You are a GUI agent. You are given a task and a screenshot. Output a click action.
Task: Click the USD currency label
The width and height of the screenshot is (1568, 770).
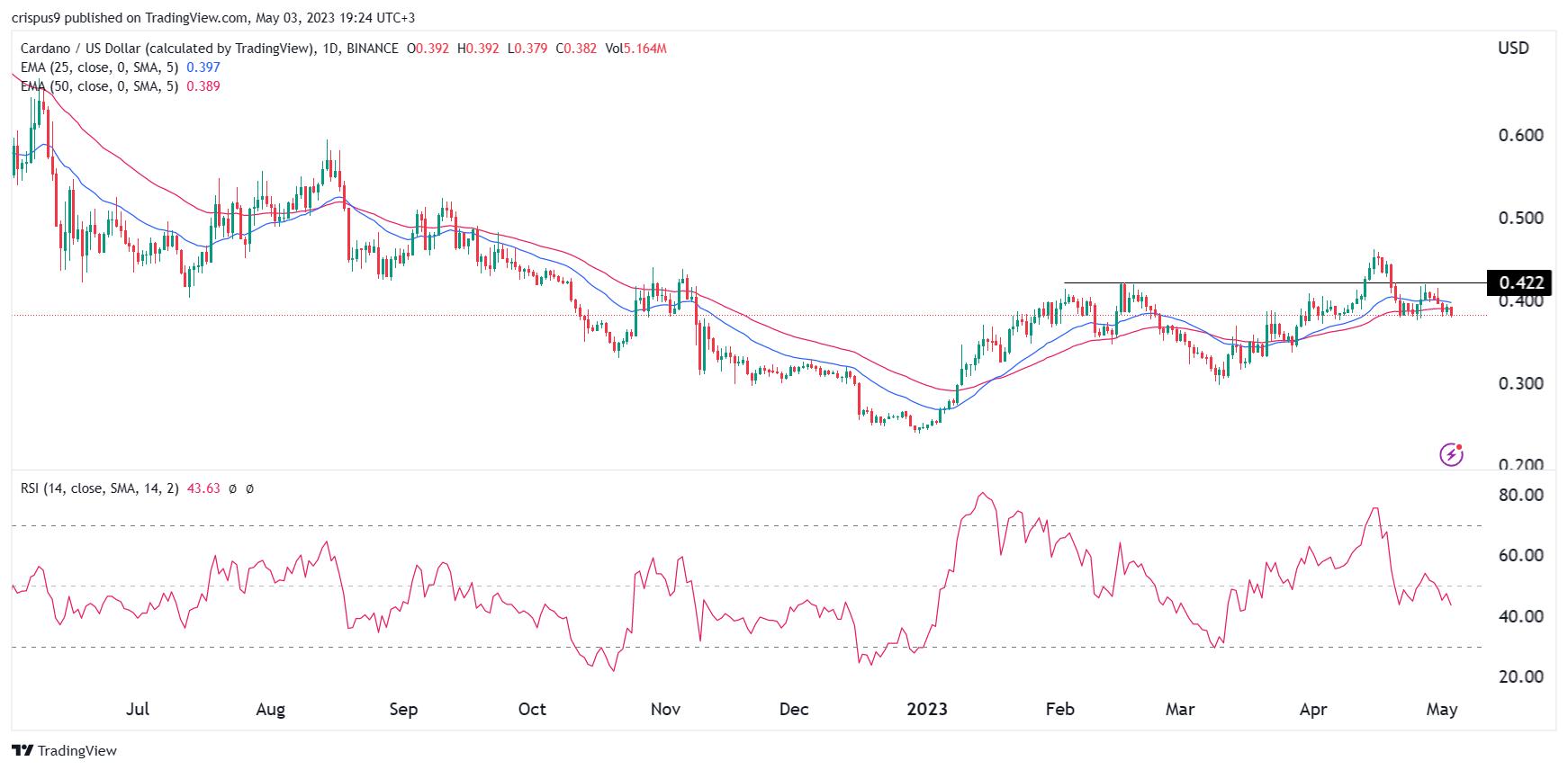point(1513,49)
